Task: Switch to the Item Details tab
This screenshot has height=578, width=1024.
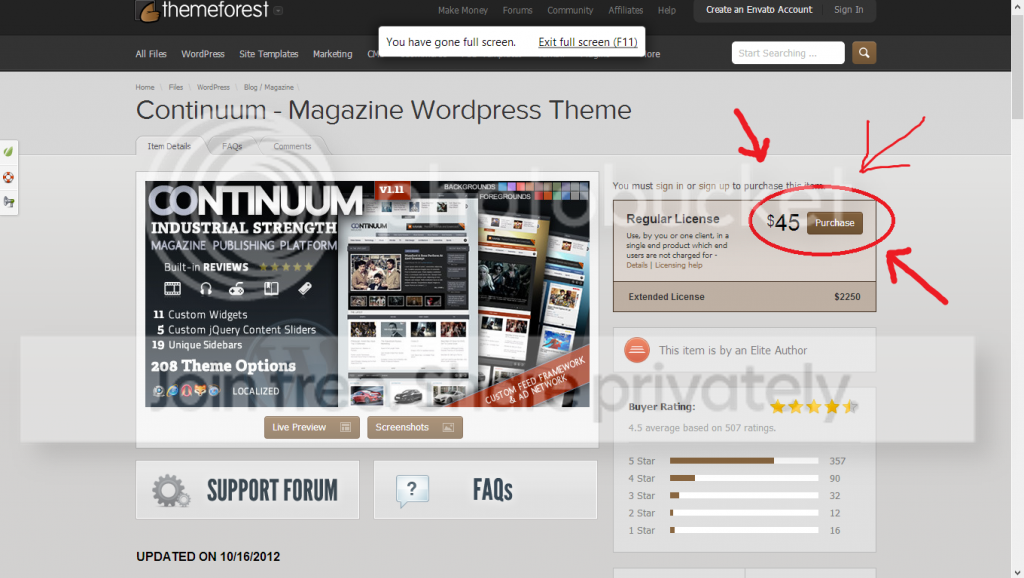Action: pos(169,146)
